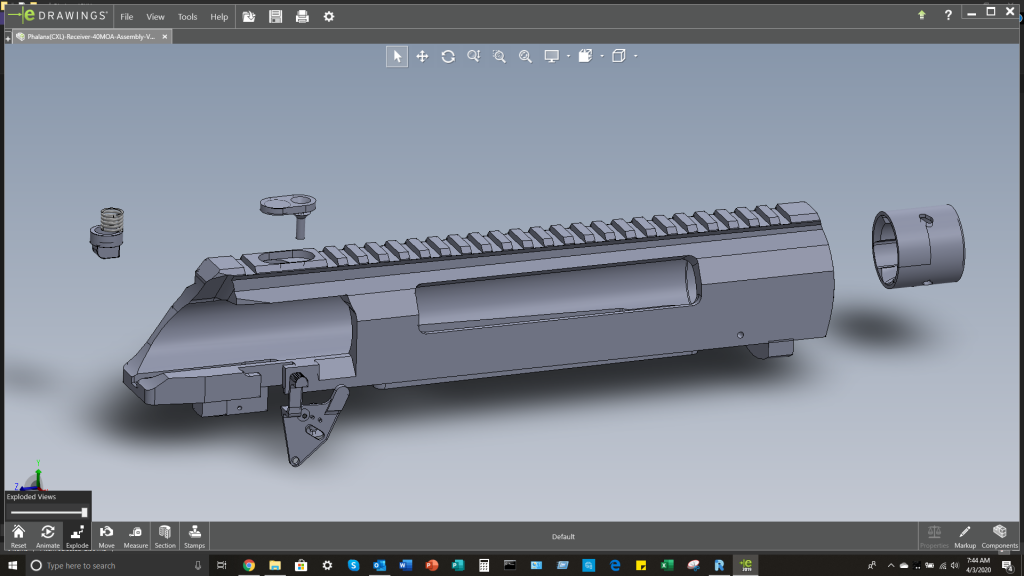Toggle the Explode tool
The image size is (1024, 576).
[77, 536]
